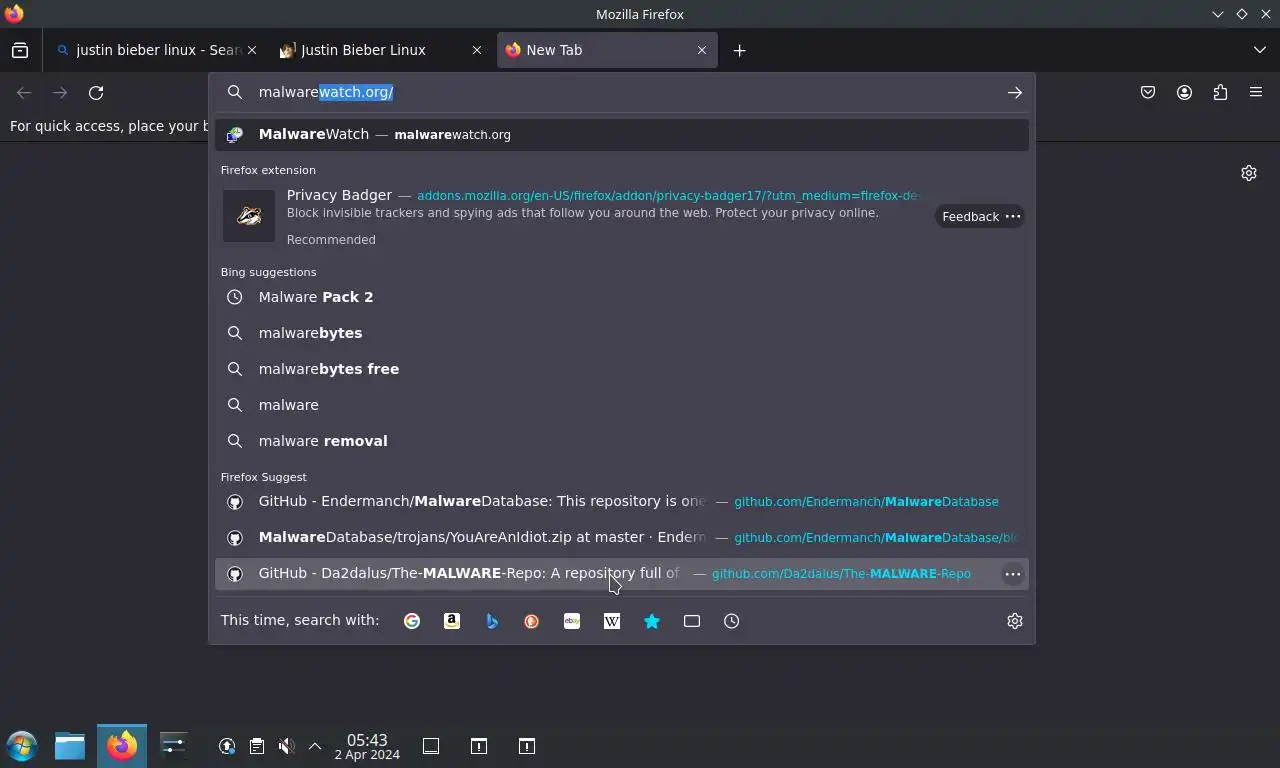
Task: Reload the current page
Action: pyautogui.click(x=96, y=92)
